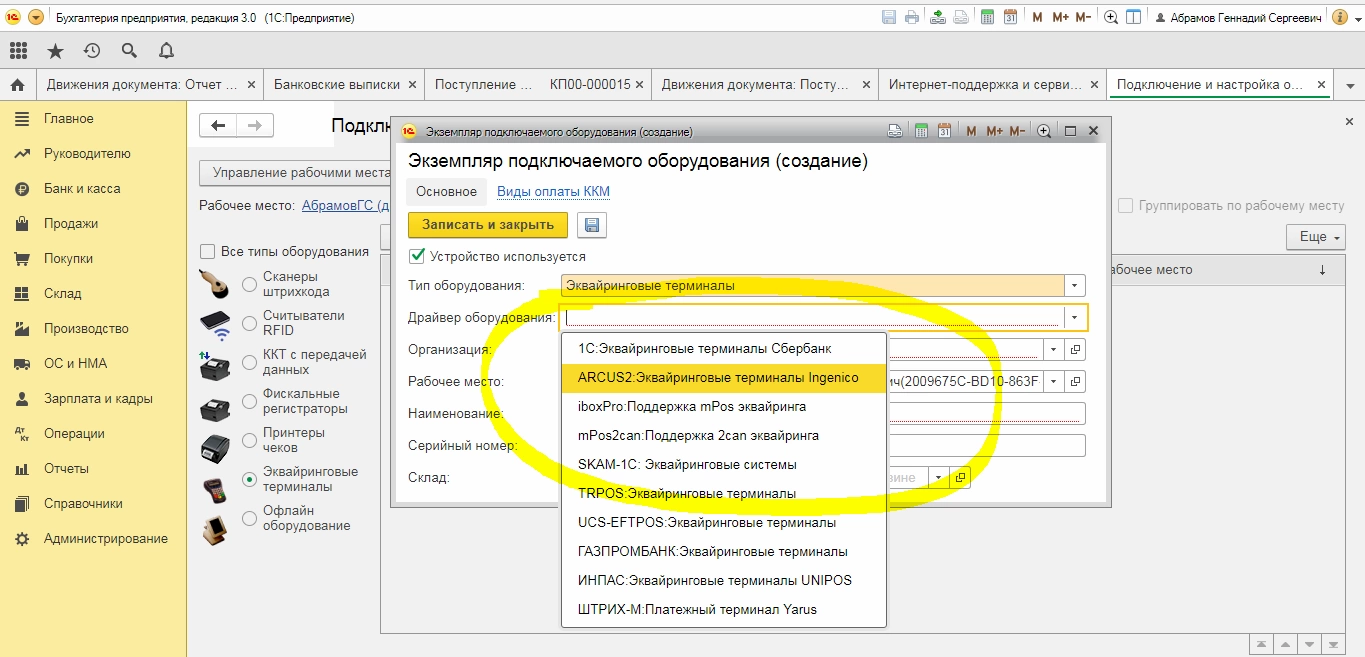Follow the 'Виды оплаты ККМ' link
Image resolution: width=1365 pixels, height=657 pixels.
(553, 192)
